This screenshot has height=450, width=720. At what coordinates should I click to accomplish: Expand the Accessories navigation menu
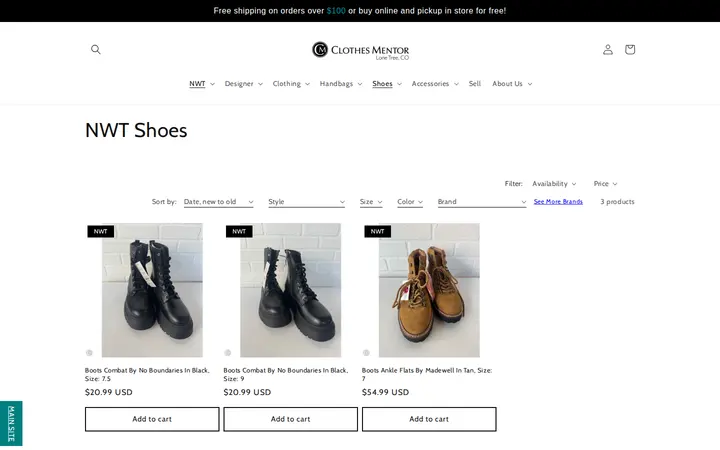pos(435,84)
